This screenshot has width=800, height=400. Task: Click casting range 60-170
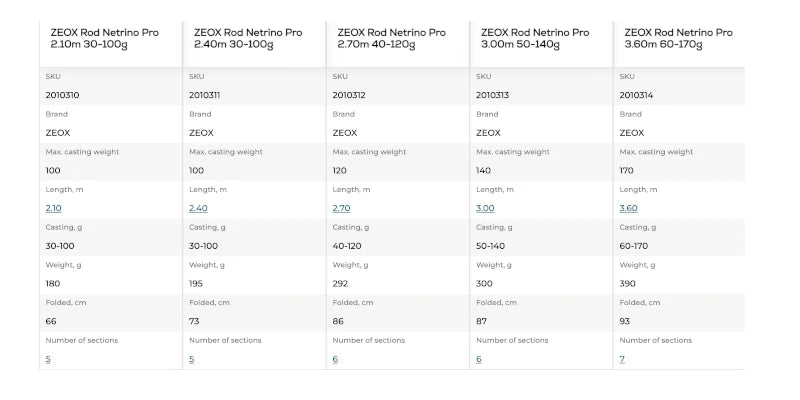click(634, 246)
